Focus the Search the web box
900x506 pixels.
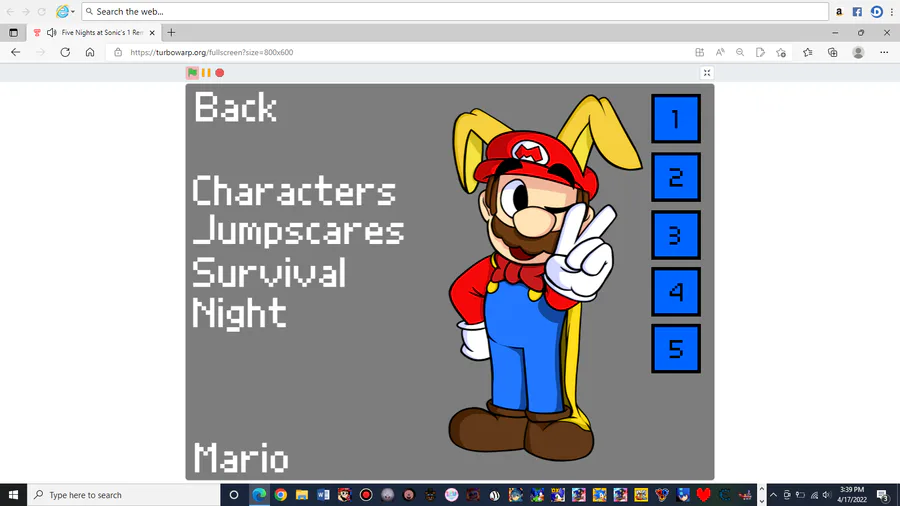coord(455,11)
